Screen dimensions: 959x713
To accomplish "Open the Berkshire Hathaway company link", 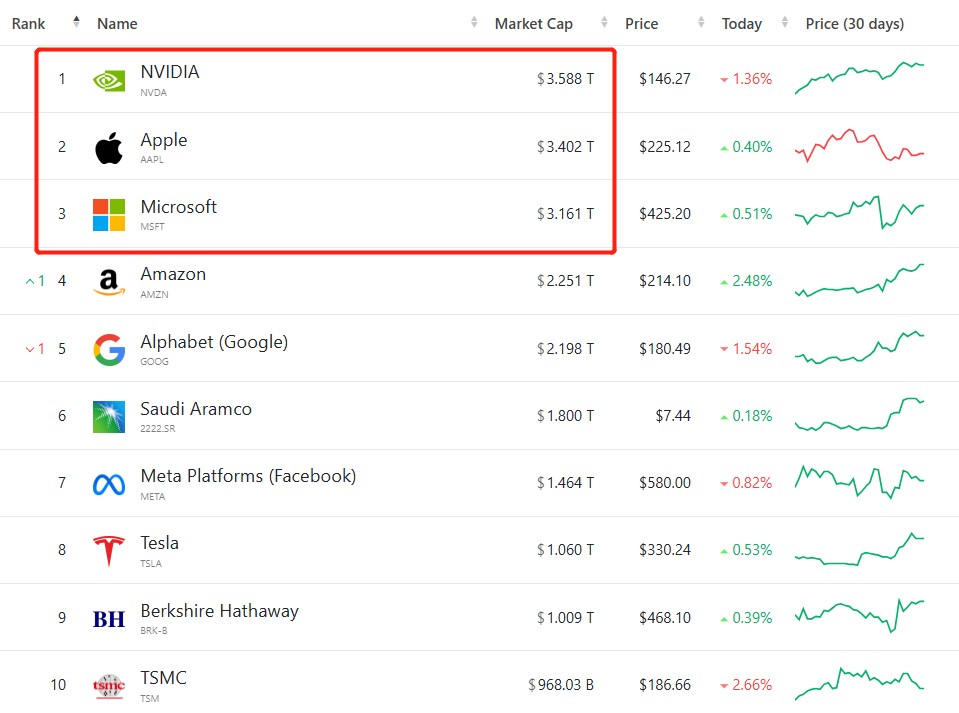I will click(219, 611).
